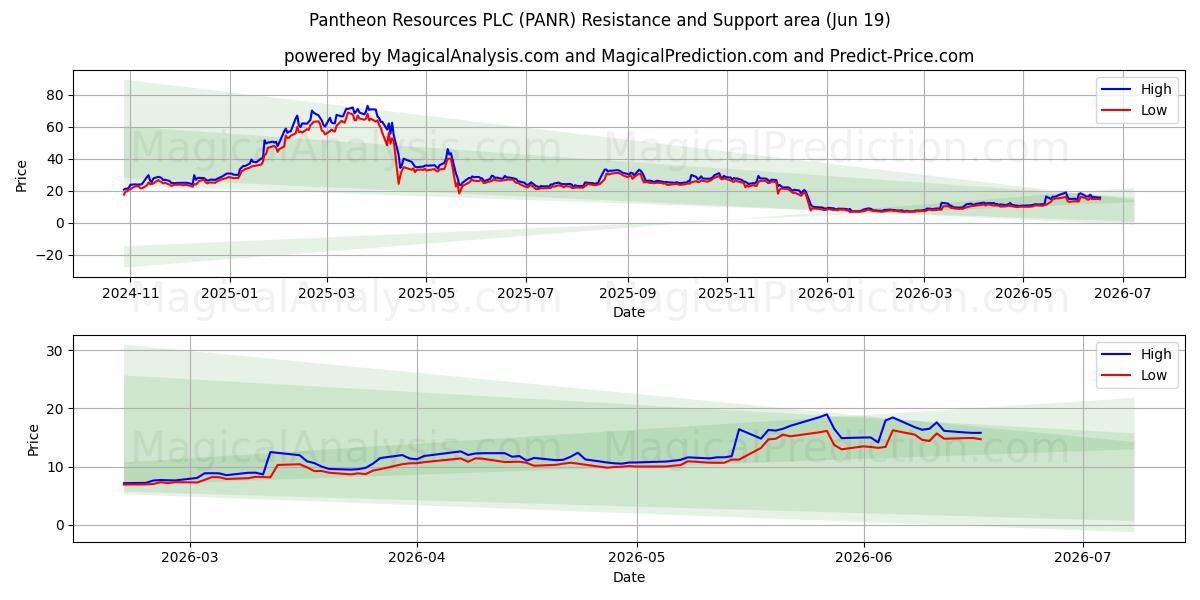Click the '2025-11' x-axis label in the upper chart
The width and height of the screenshot is (1200, 600).
pyautogui.click(x=726, y=293)
